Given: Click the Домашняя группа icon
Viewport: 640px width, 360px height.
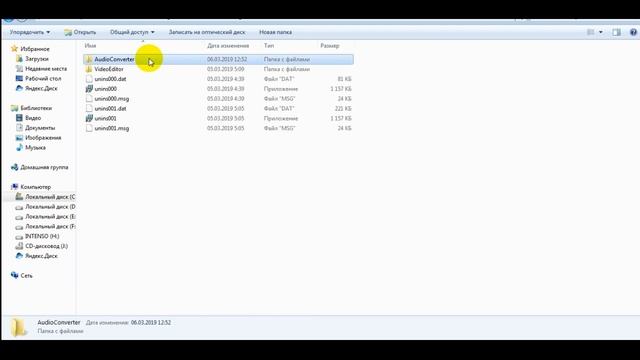Looking at the screenshot, I should pyautogui.click(x=14, y=167).
